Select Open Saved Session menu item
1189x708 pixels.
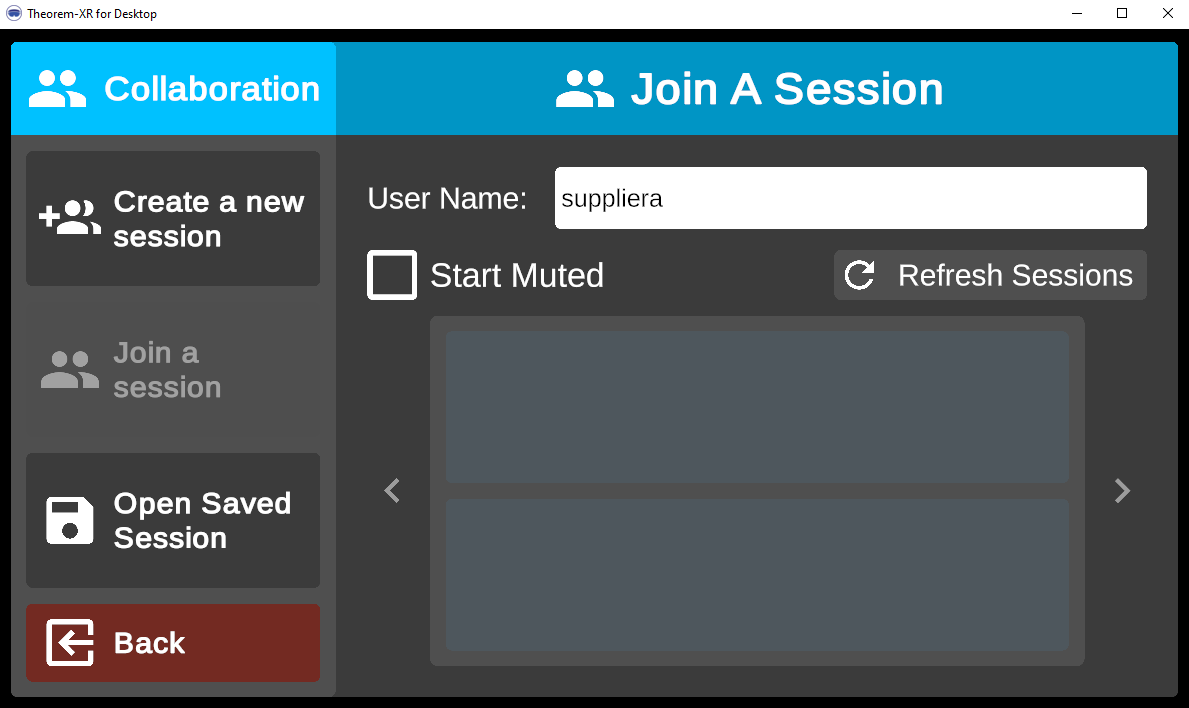pos(173,521)
